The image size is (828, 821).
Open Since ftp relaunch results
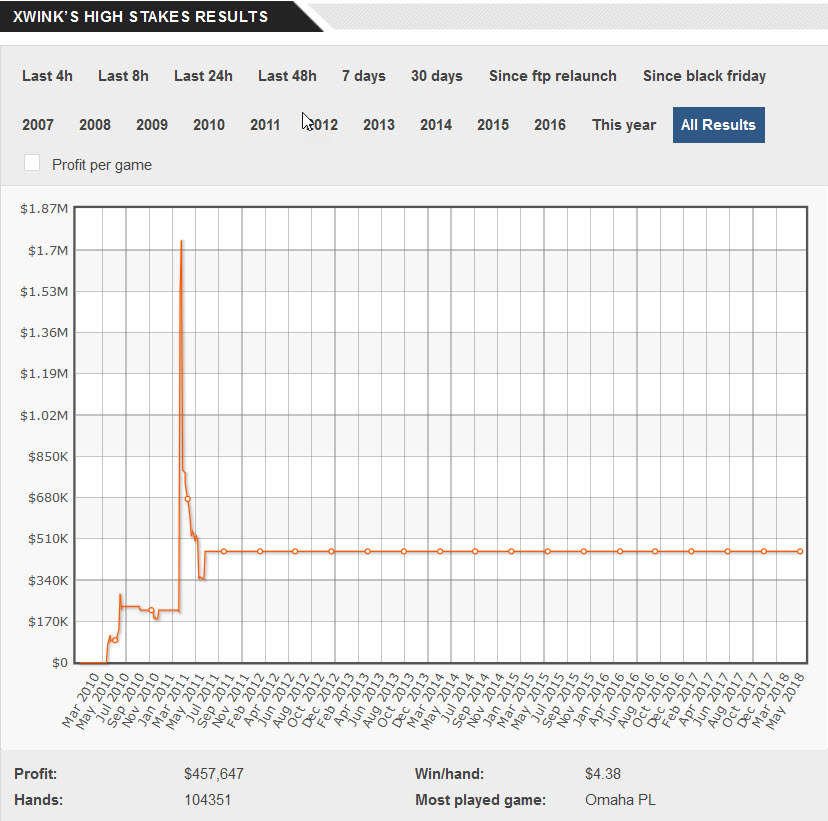(x=552, y=76)
